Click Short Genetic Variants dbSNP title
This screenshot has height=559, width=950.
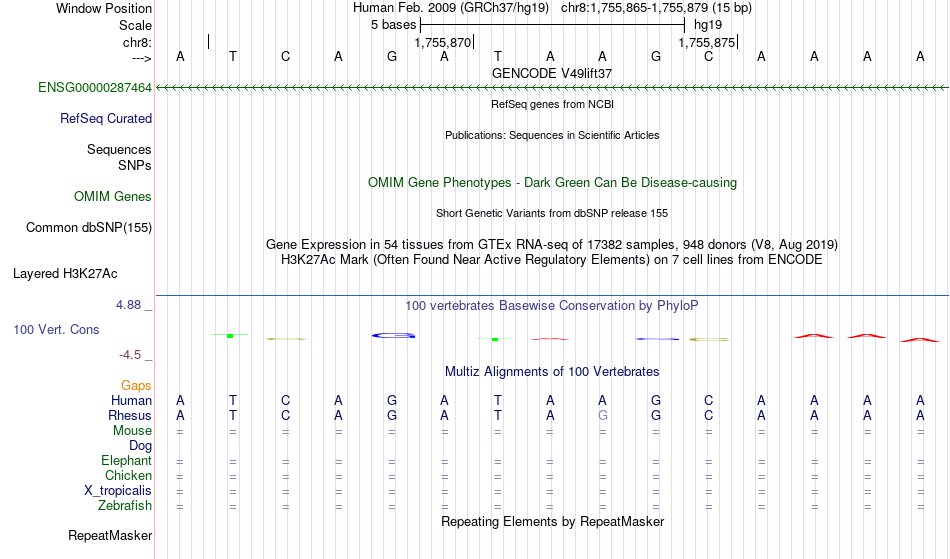pos(552,213)
